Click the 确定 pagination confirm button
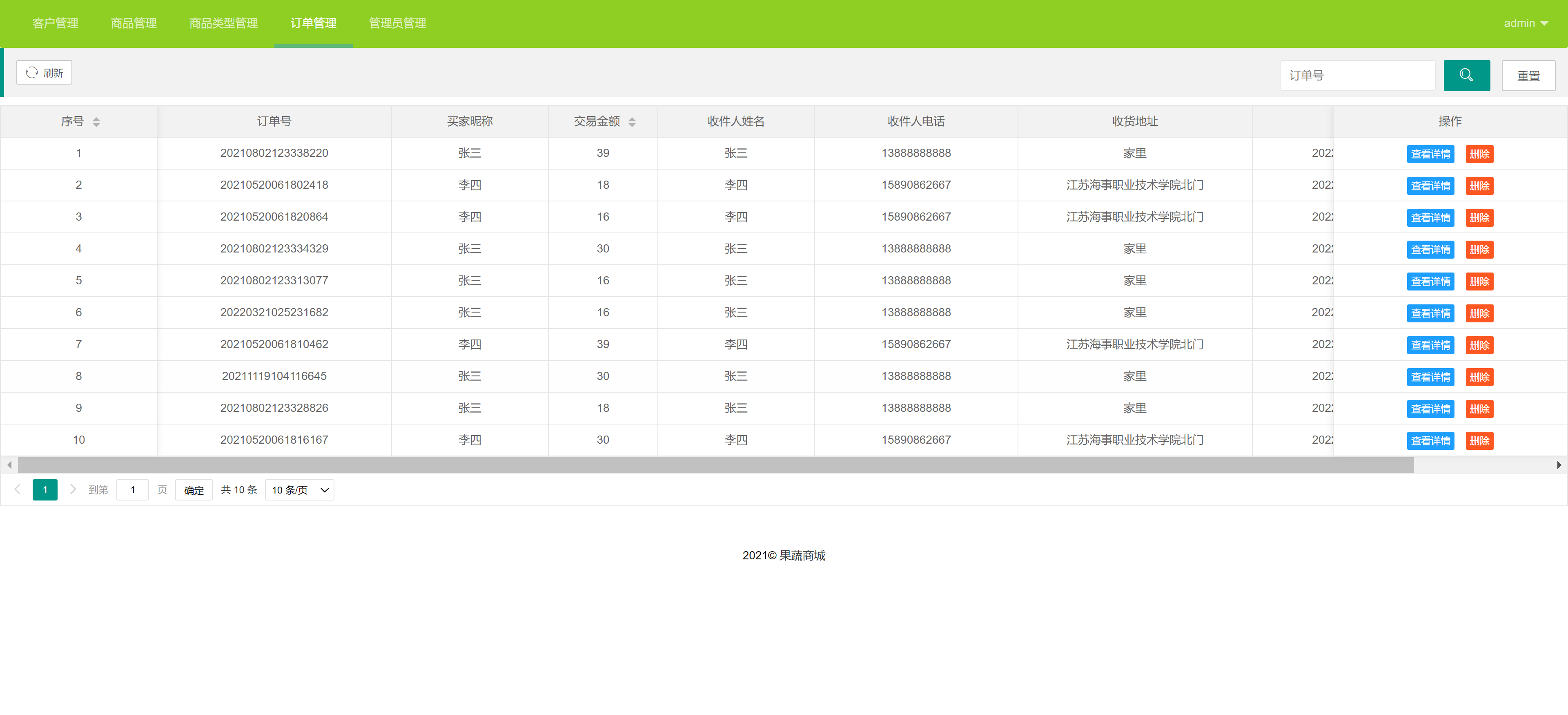 tap(194, 489)
